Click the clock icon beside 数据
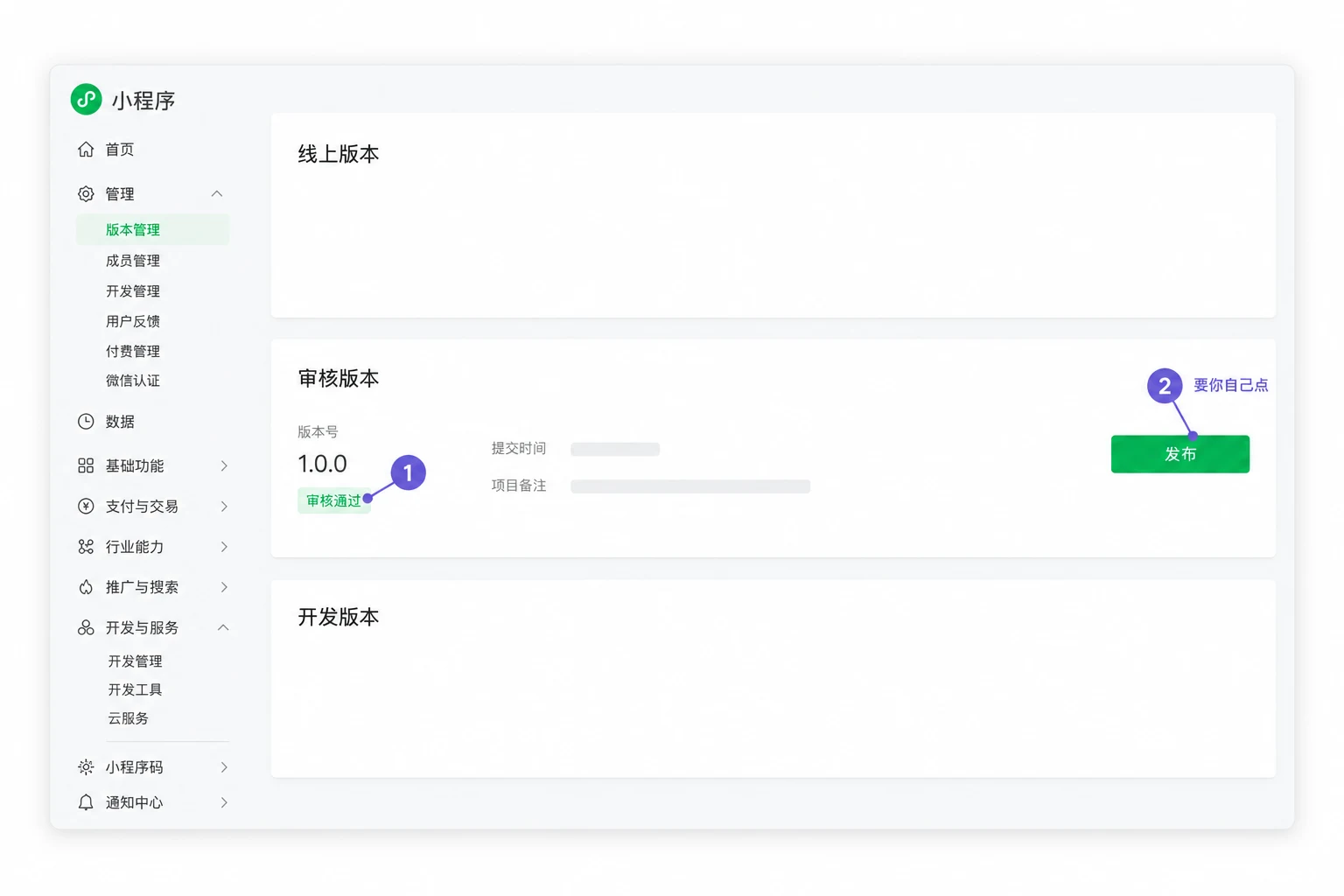The width and height of the screenshot is (1344, 896). pos(86,422)
